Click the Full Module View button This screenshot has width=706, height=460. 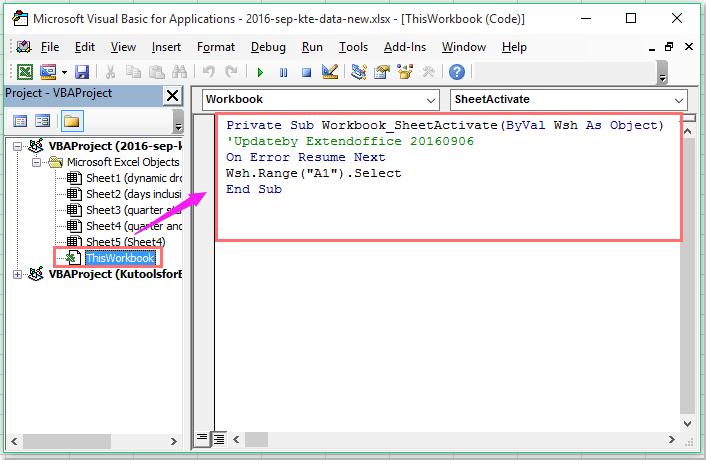tap(219, 438)
